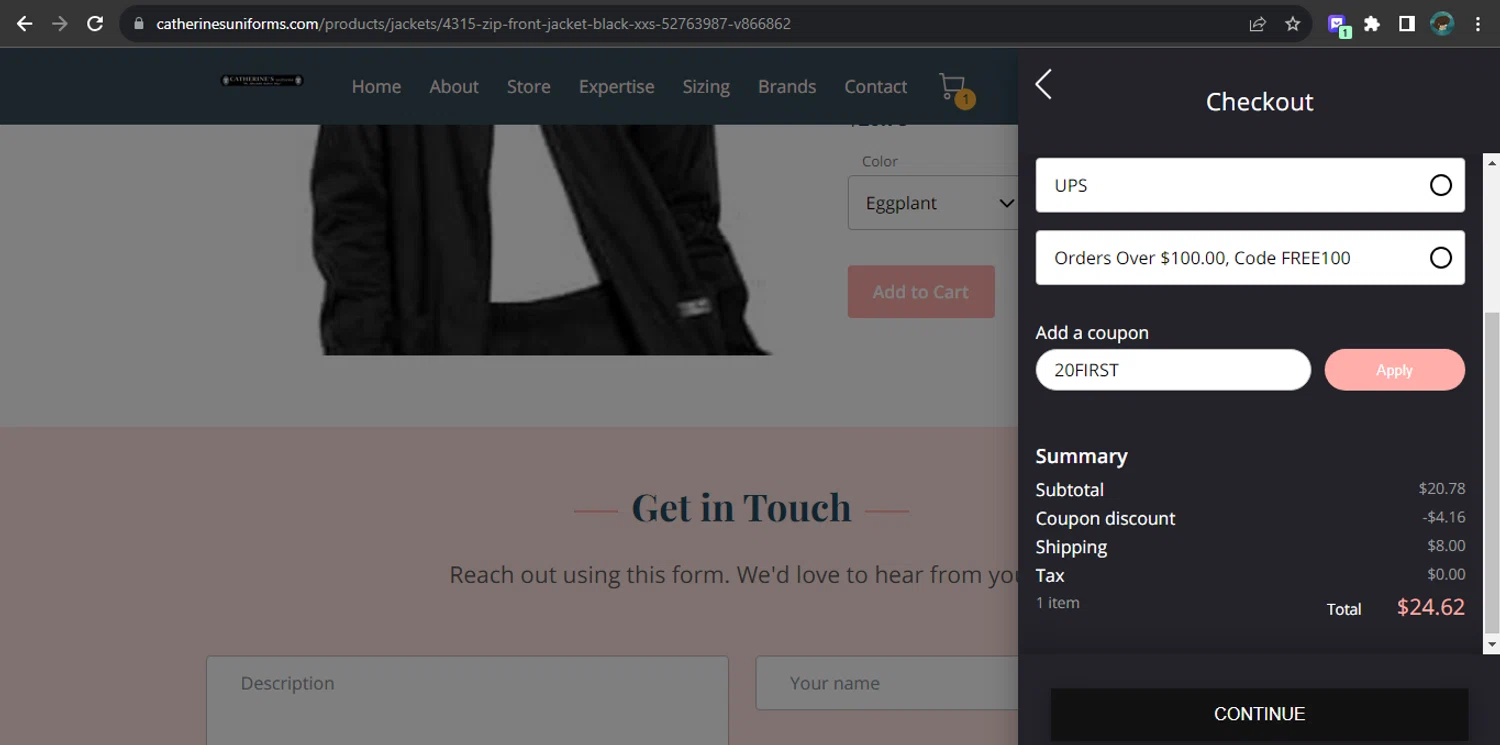
Task: Apply the coupon code
Action: (x=1394, y=370)
